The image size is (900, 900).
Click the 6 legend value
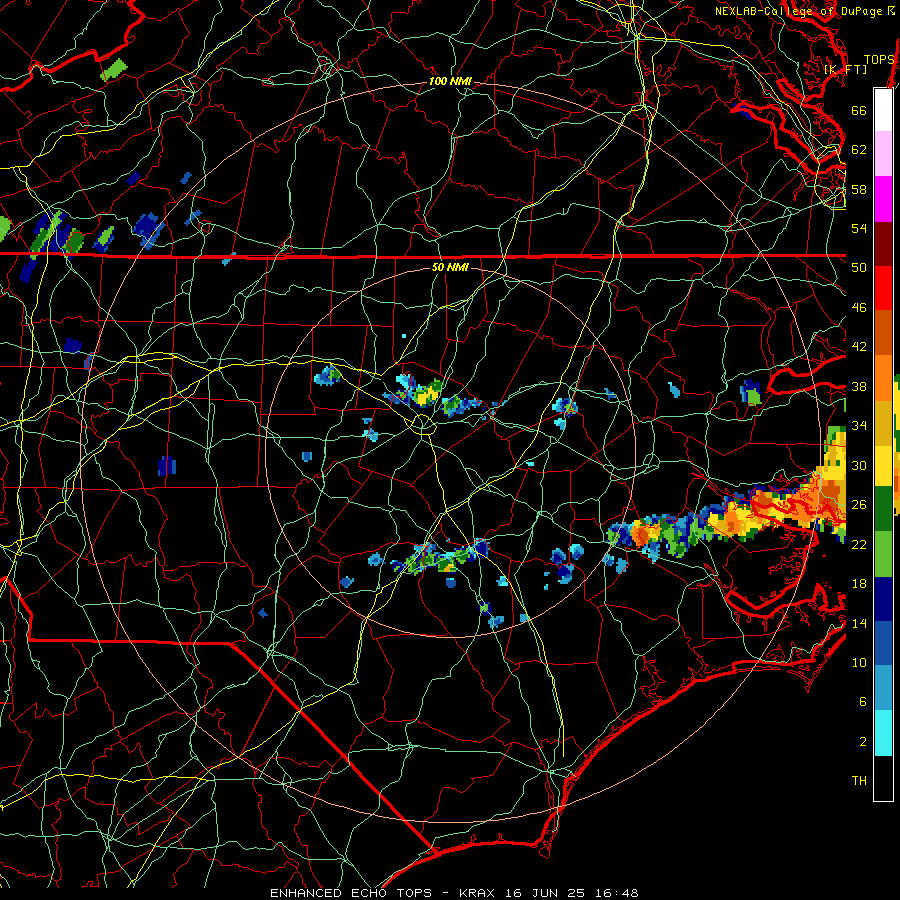tap(862, 702)
